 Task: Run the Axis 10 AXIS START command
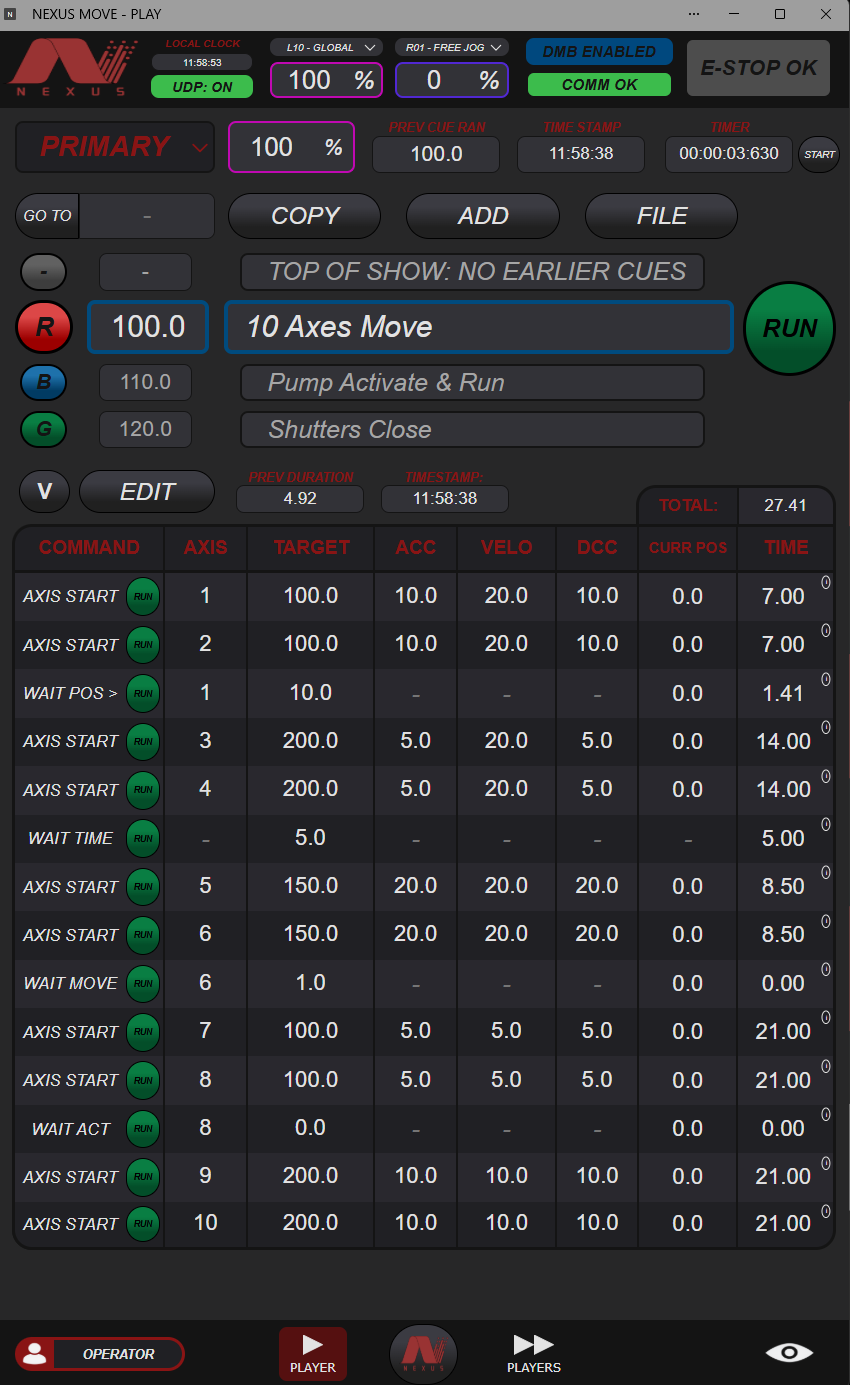(143, 1224)
